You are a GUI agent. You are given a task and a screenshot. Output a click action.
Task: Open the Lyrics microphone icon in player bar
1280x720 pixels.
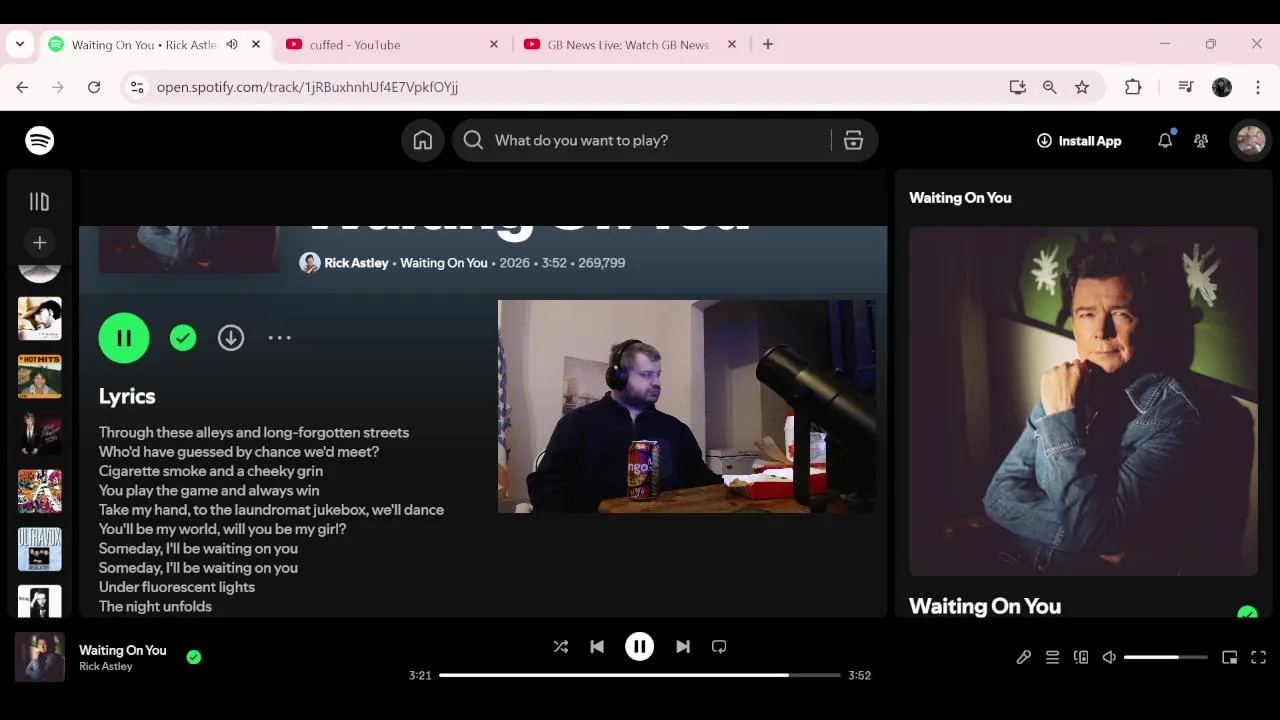click(1024, 657)
